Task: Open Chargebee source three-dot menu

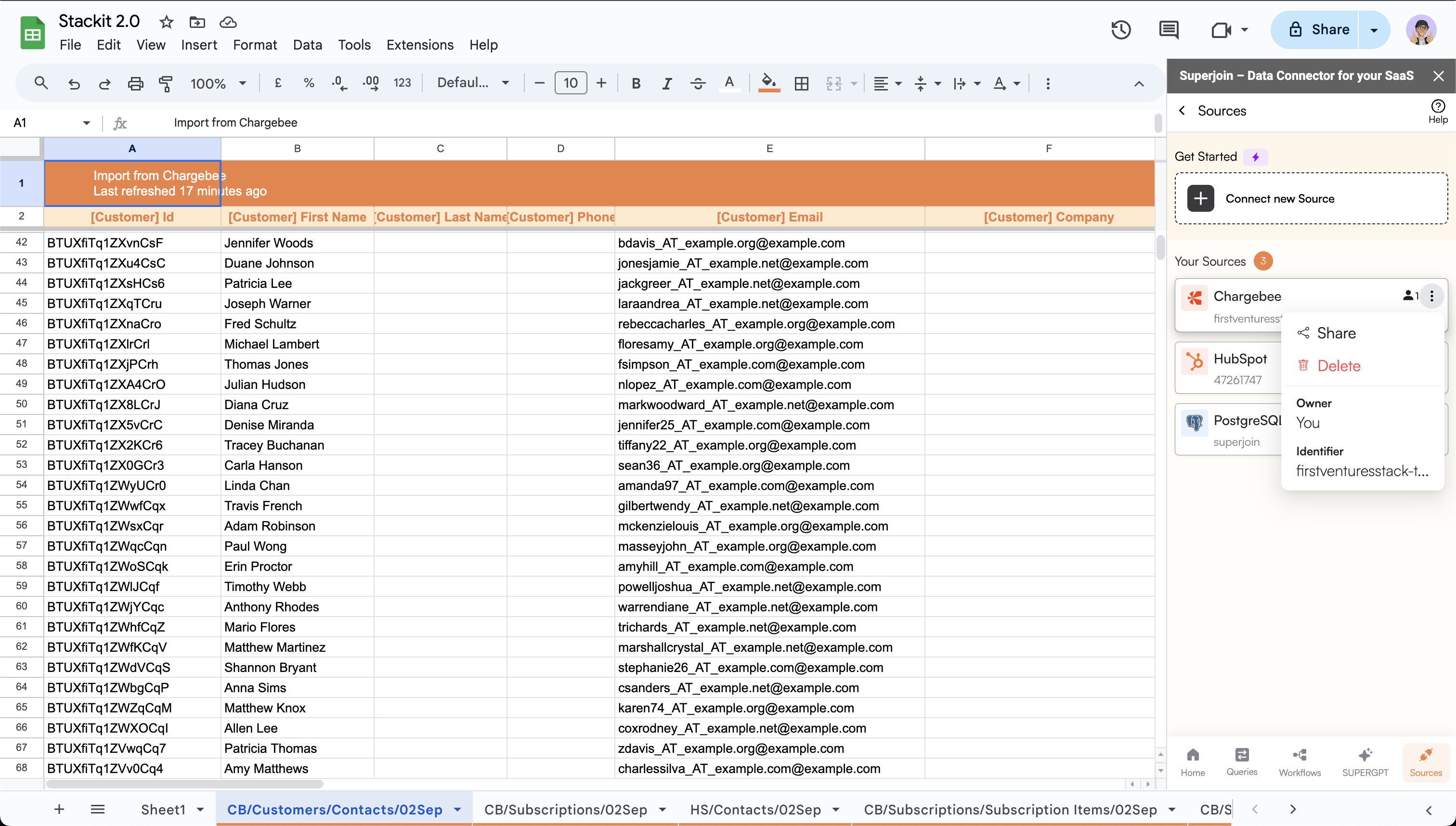Action: [1431, 296]
